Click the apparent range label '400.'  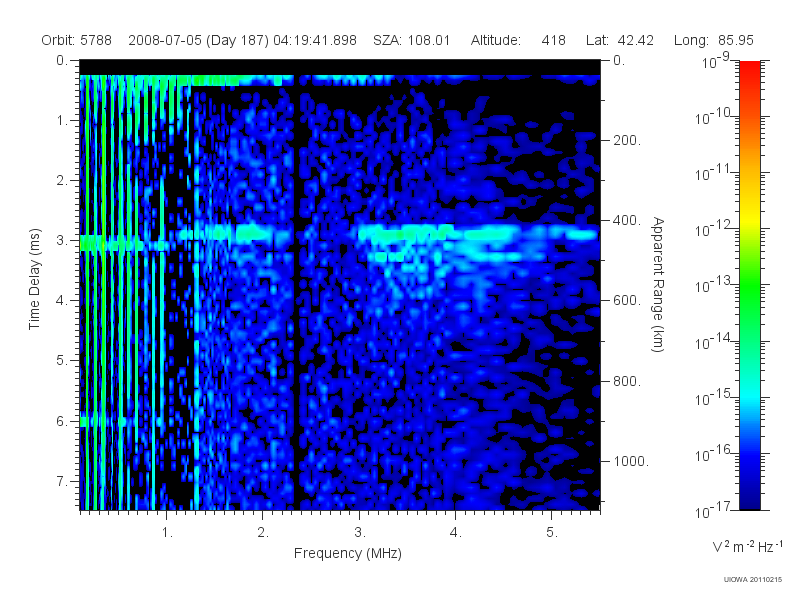[627, 220]
